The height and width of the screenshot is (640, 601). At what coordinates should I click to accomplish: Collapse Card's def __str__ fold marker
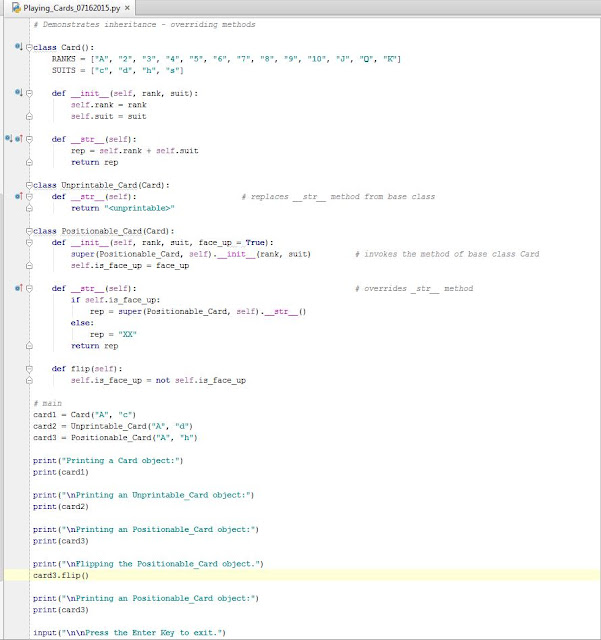pyautogui.click(x=29, y=139)
